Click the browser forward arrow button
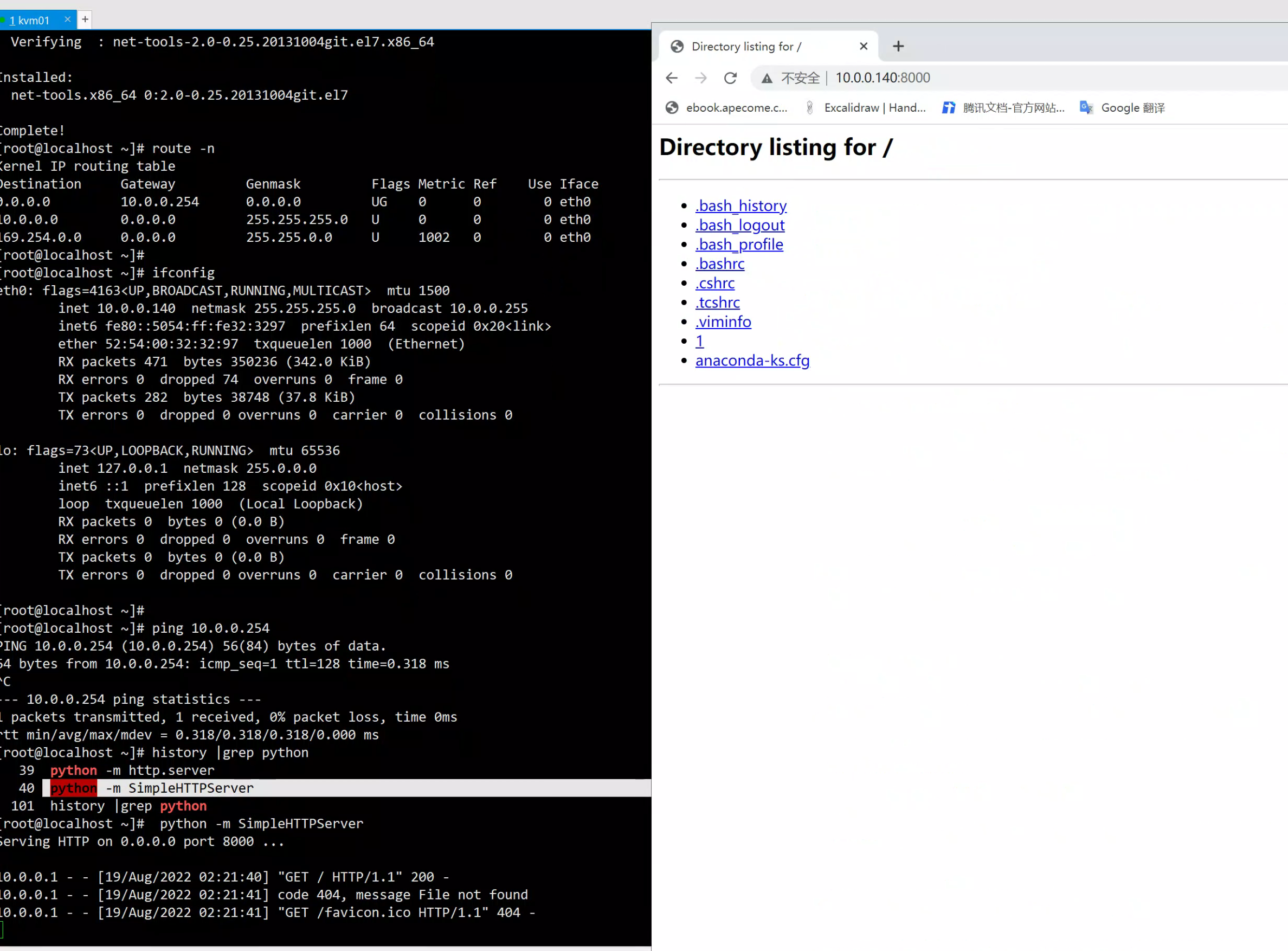This screenshot has width=1288, height=951. (x=700, y=78)
